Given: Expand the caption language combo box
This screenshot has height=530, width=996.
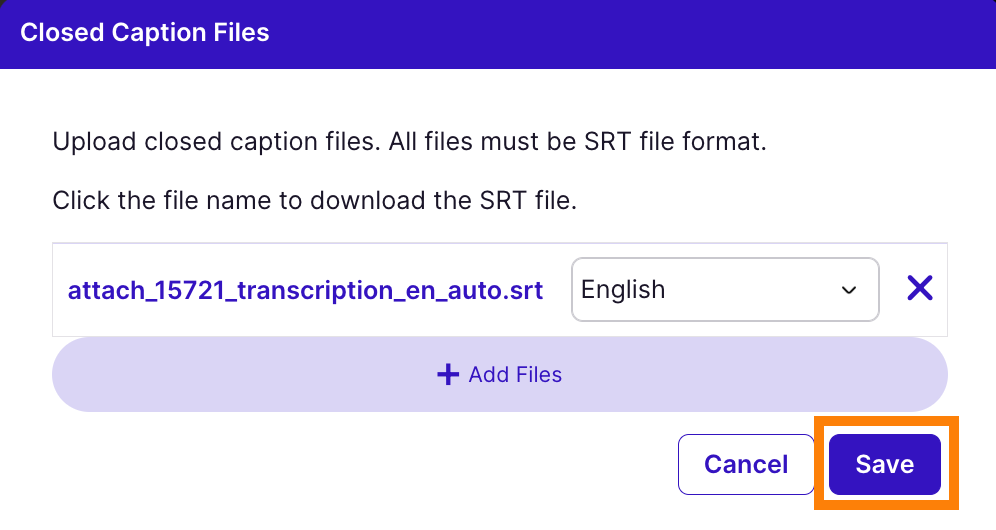Looking at the screenshot, I should point(724,290).
